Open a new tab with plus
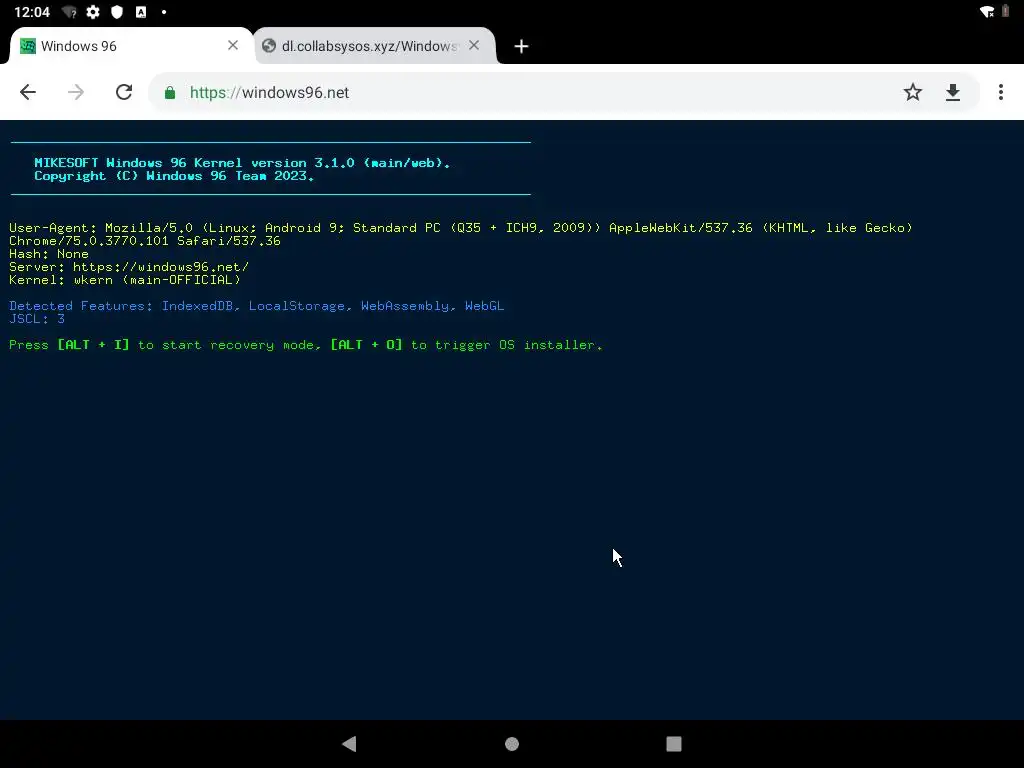The height and width of the screenshot is (768, 1024). pyautogui.click(x=521, y=46)
